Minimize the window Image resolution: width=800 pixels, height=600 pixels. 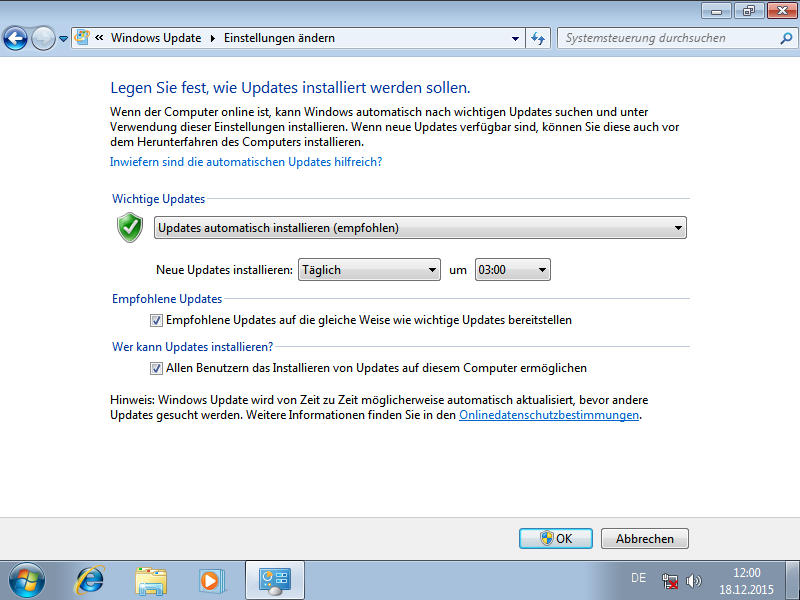click(x=717, y=11)
